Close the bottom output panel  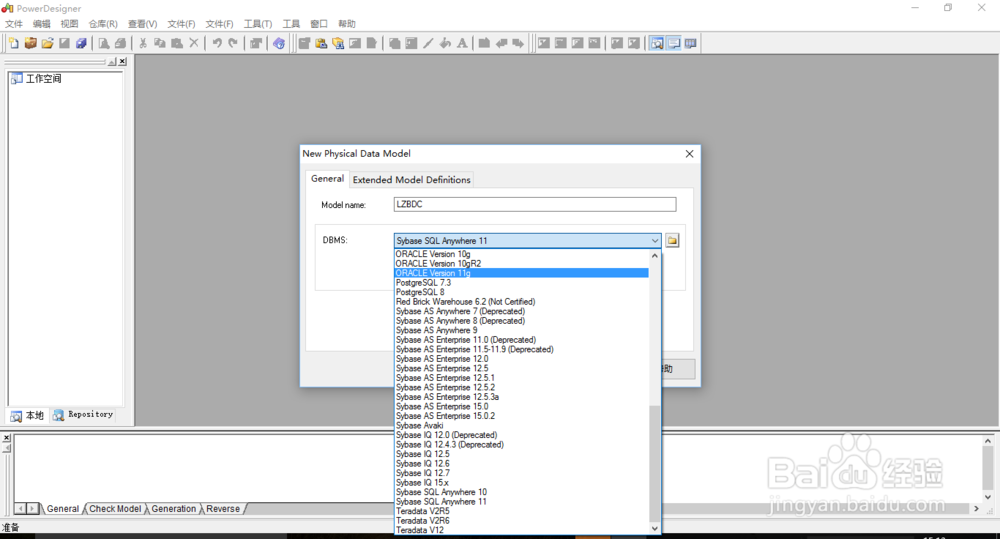coord(6,438)
